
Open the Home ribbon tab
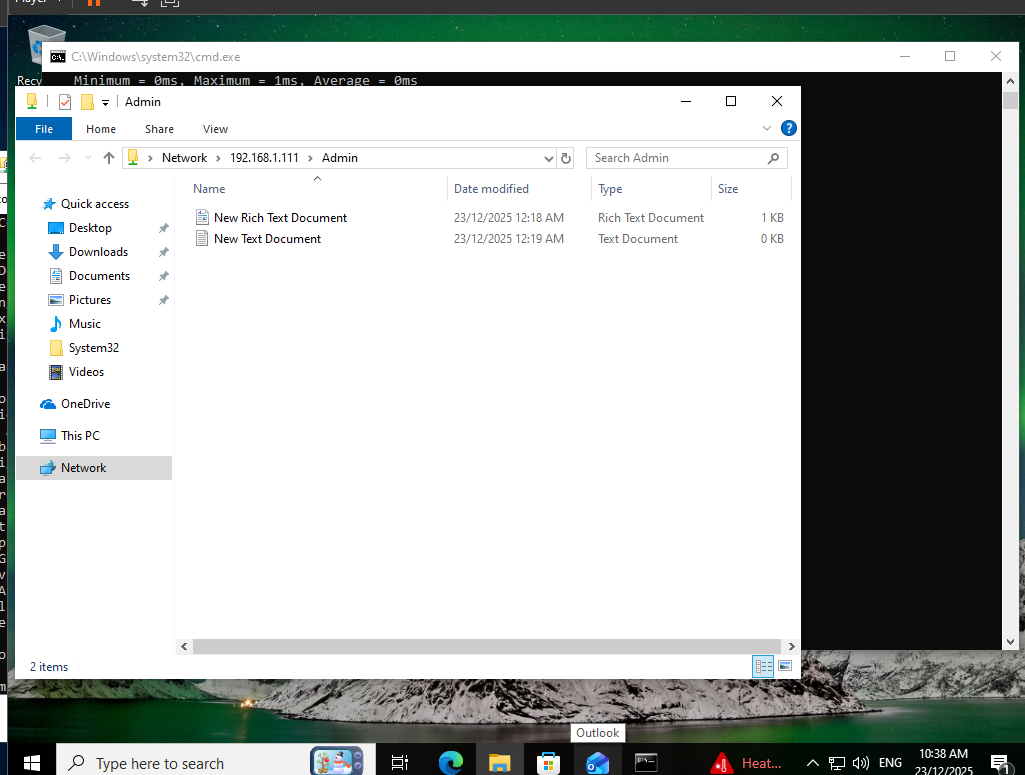coord(101,129)
